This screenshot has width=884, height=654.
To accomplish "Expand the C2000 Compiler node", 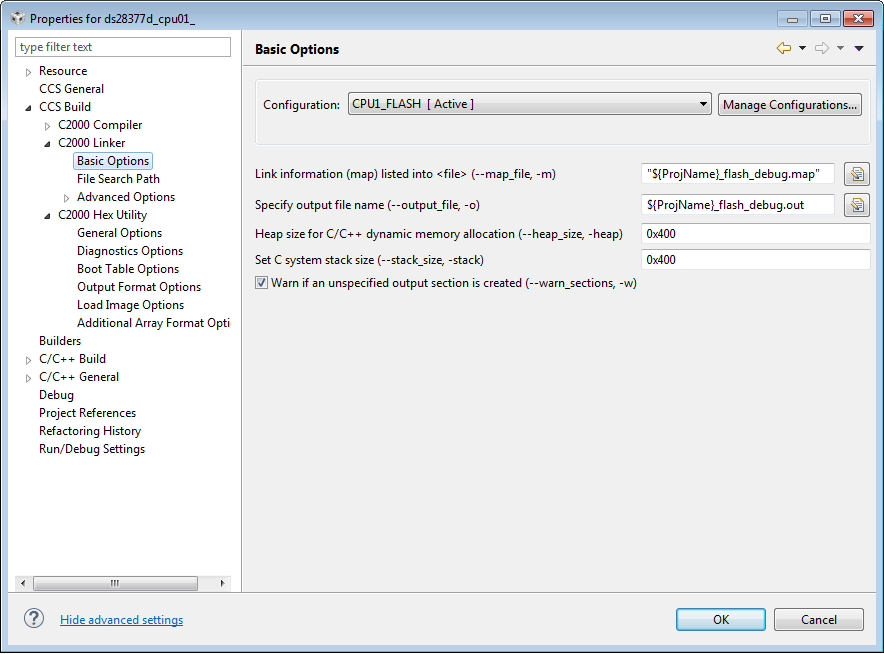I will pos(47,126).
